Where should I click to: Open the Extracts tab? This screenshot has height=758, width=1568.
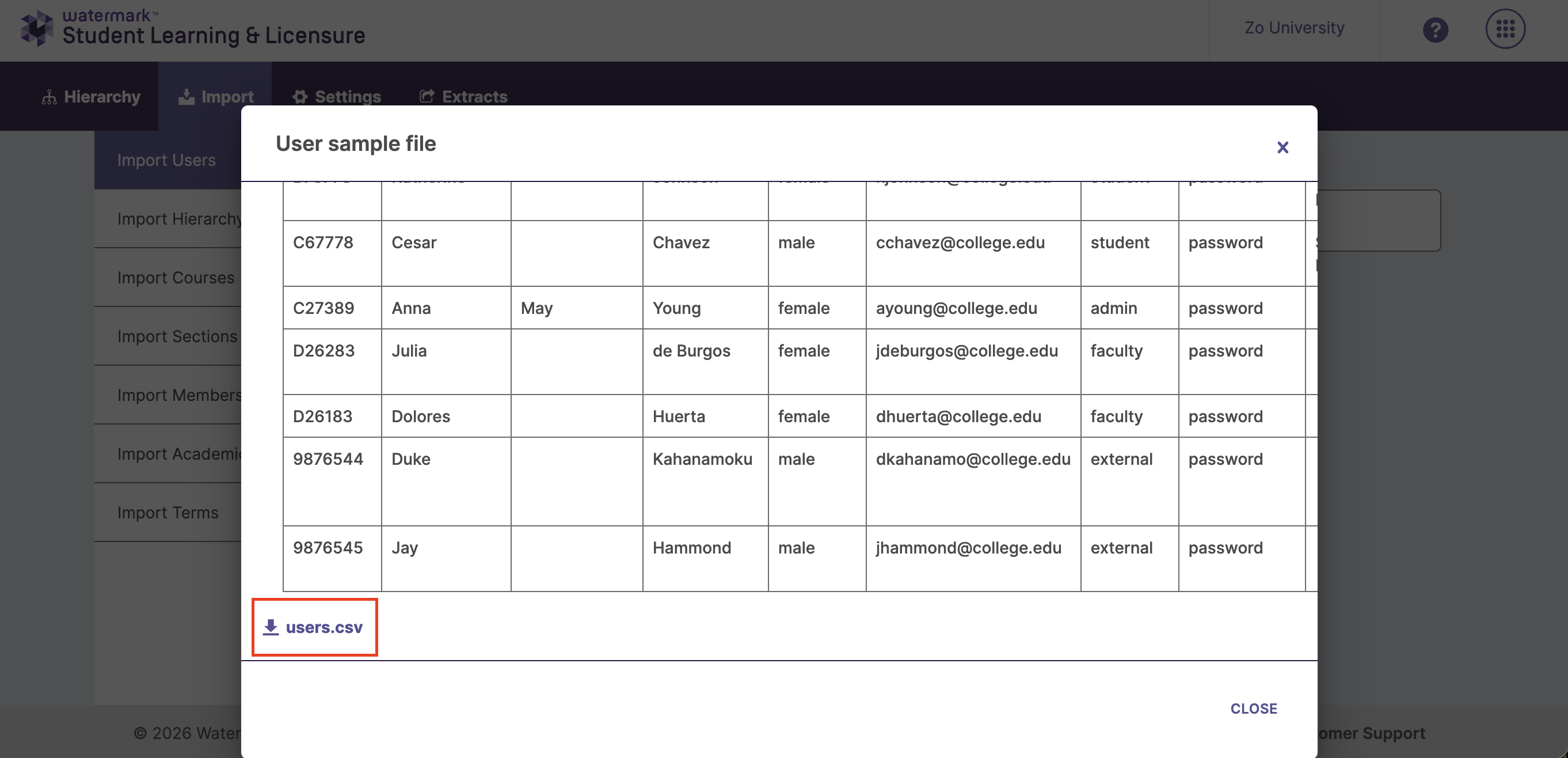pyautogui.click(x=463, y=96)
